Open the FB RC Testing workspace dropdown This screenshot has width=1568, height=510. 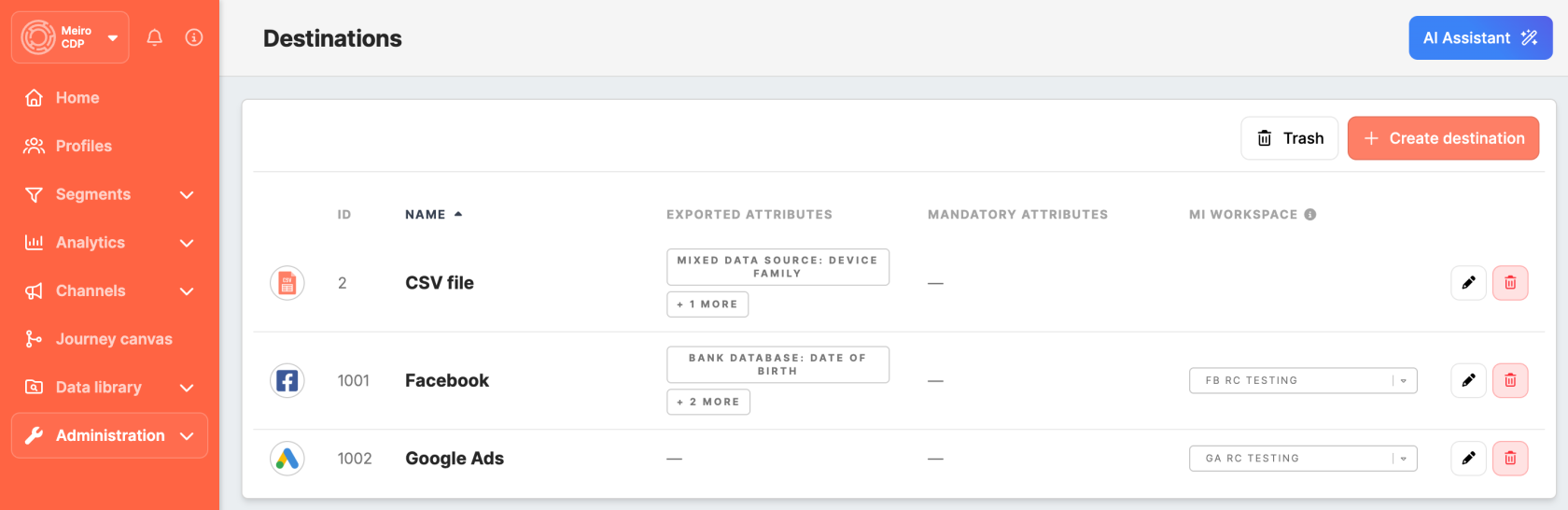click(x=1302, y=380)
